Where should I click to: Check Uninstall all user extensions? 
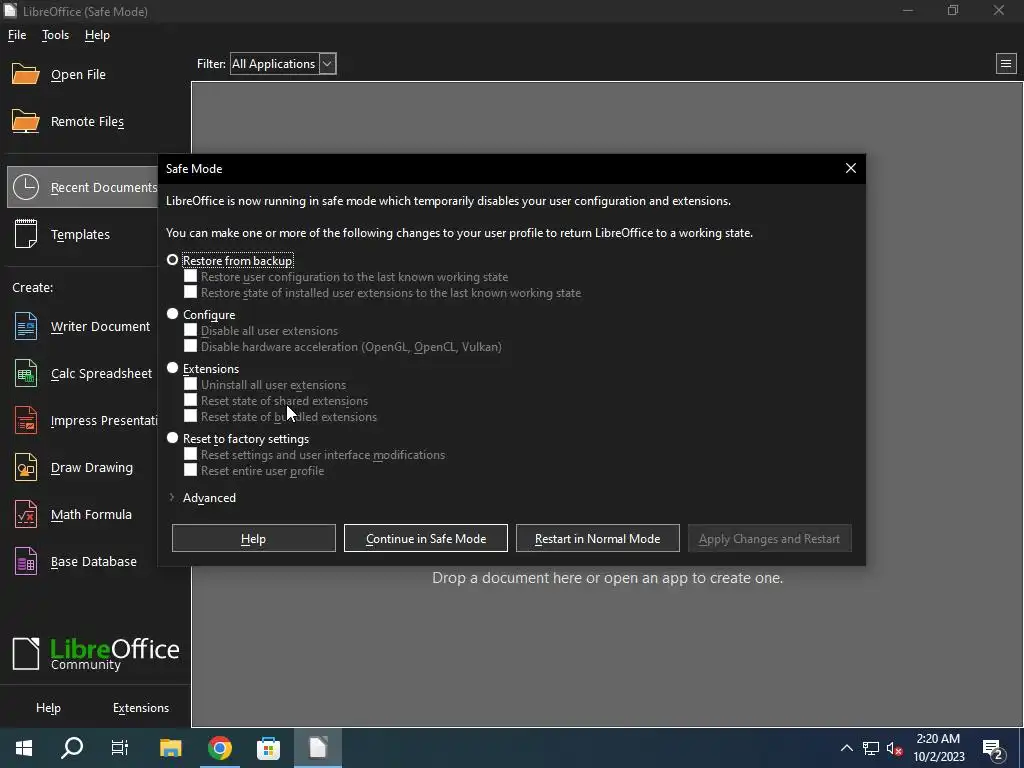click(x=190, y=384)
